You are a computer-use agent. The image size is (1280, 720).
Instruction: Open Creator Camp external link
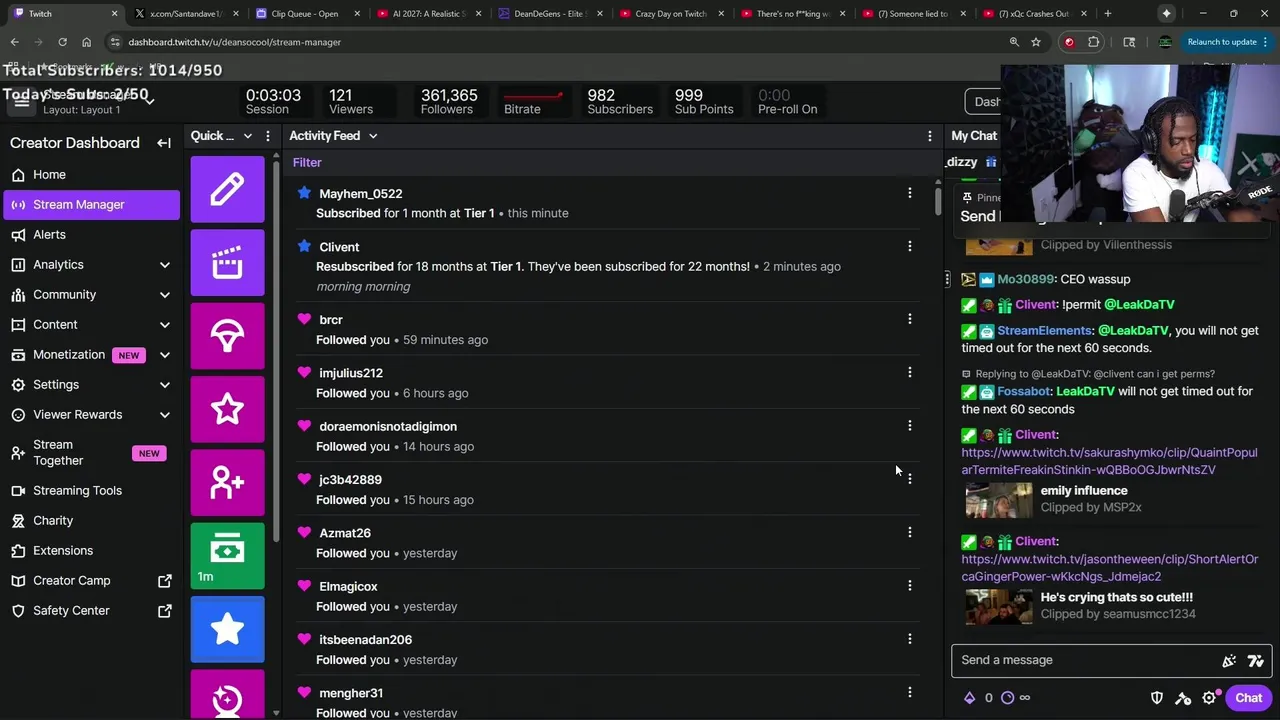click(91, 580)
